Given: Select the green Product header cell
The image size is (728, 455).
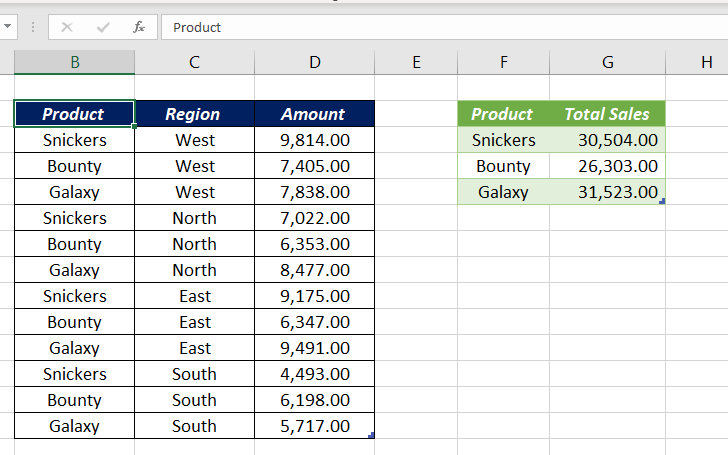Looking at the screenshot, I should 504,114.
